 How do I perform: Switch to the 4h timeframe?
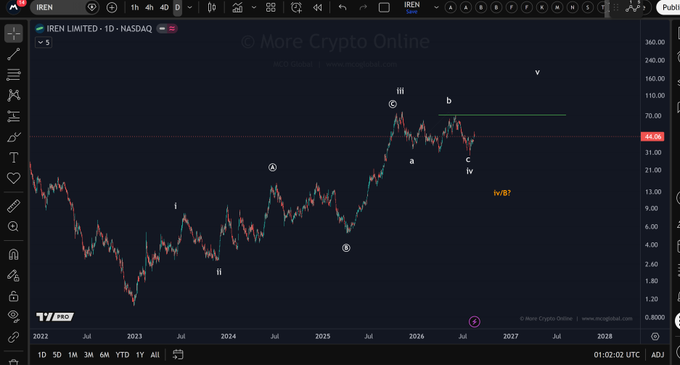(149, 7)
